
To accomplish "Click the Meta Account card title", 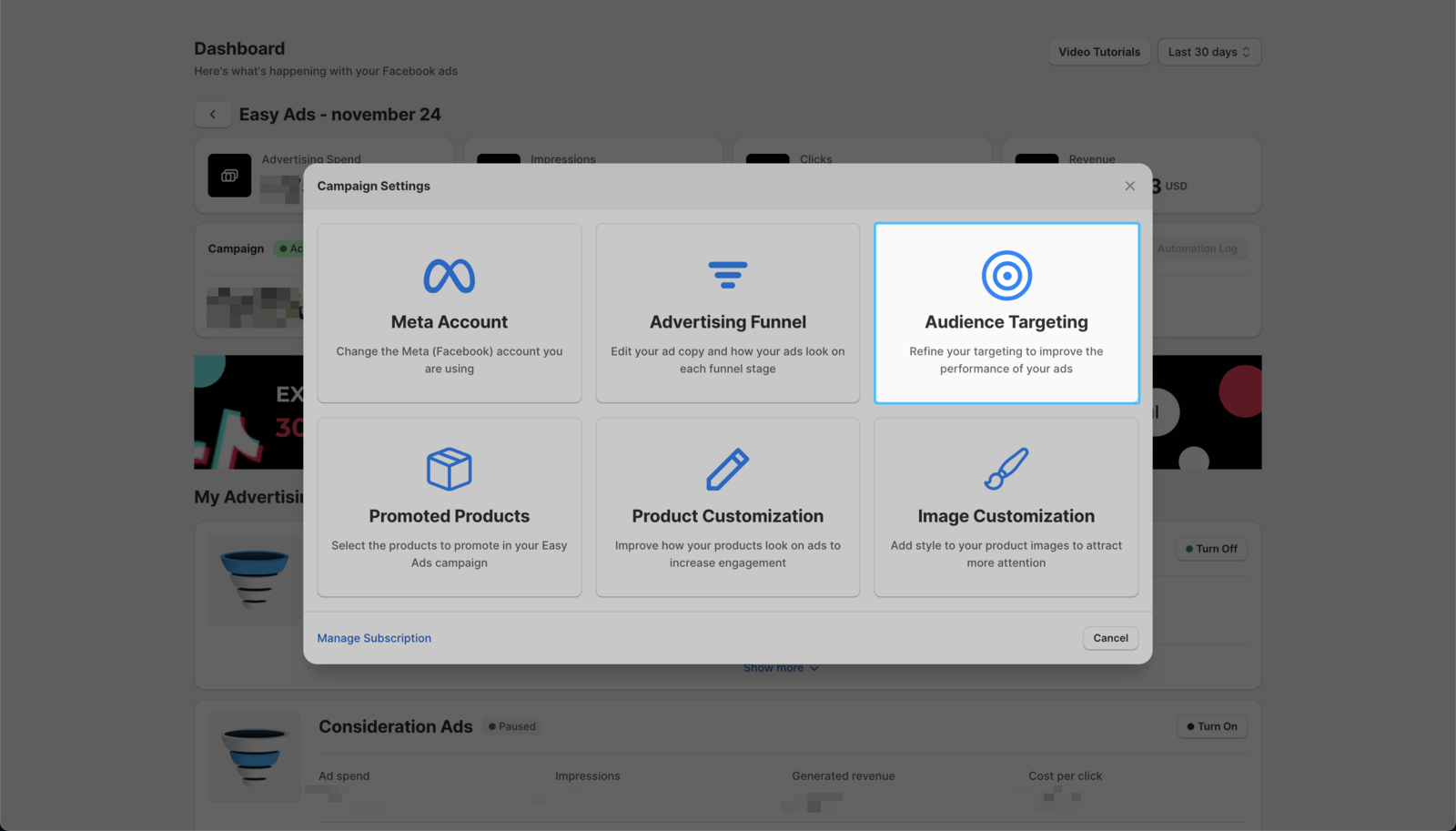I will click(x=449, y=322).
